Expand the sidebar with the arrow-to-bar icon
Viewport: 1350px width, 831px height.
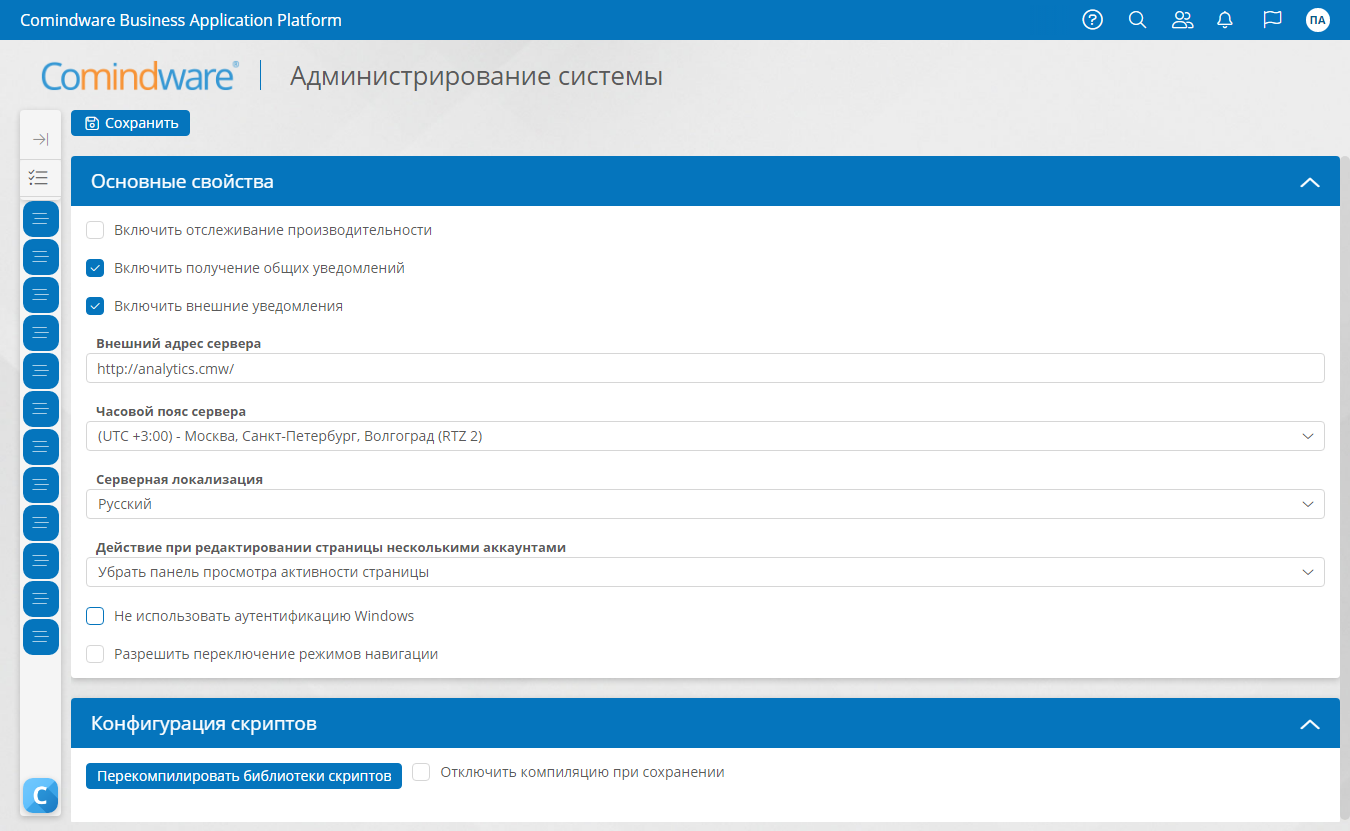coord(41,139)
